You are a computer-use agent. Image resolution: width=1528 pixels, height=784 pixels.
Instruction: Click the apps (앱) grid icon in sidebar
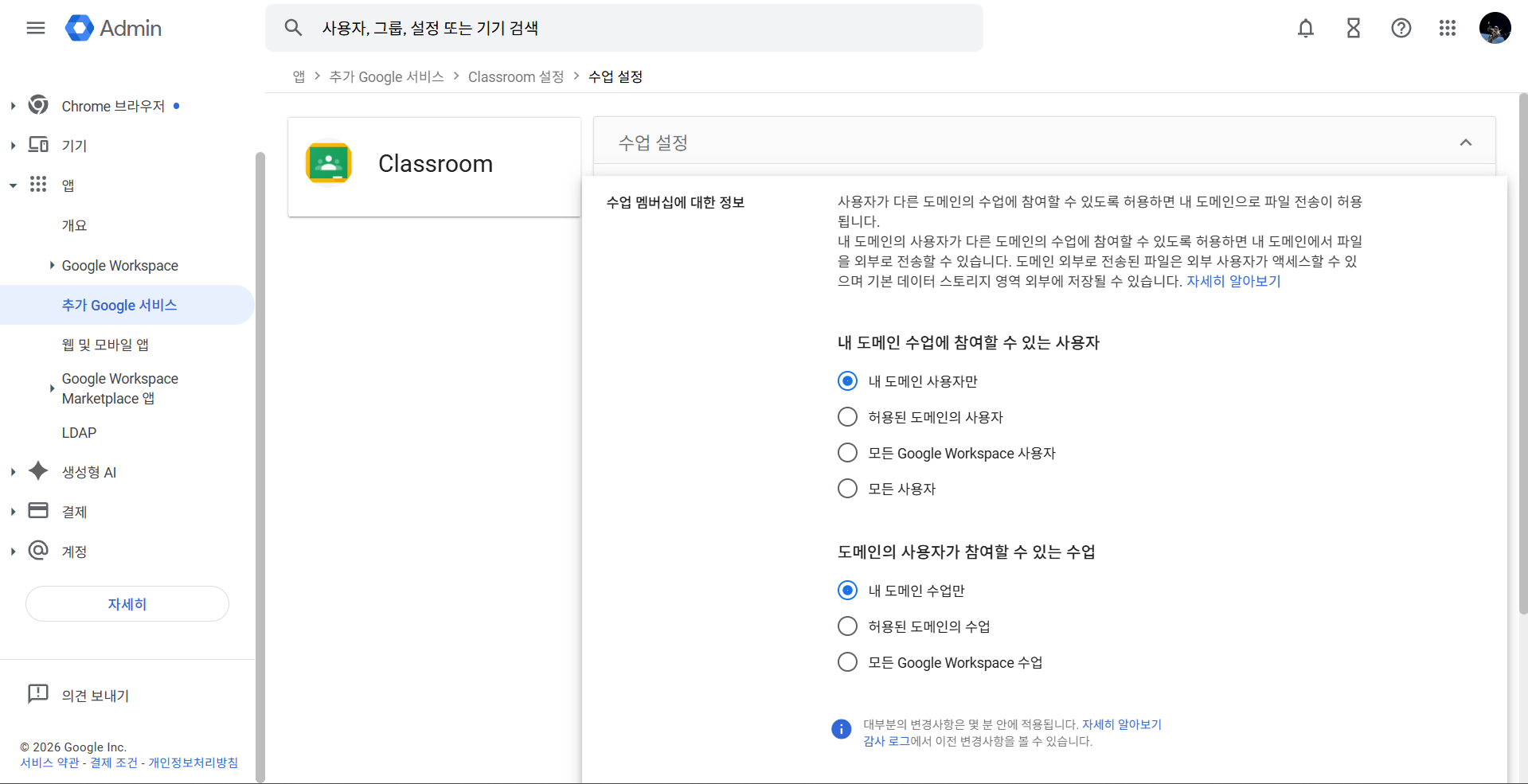[x=38, y=185]
